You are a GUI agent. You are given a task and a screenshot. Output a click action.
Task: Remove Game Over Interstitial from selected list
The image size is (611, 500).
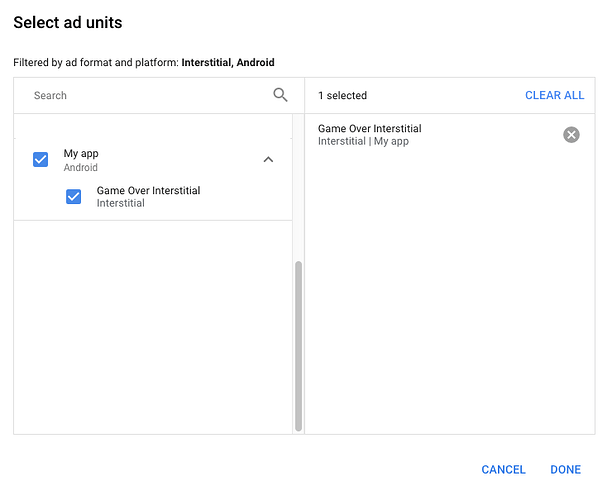click(571, 135)
